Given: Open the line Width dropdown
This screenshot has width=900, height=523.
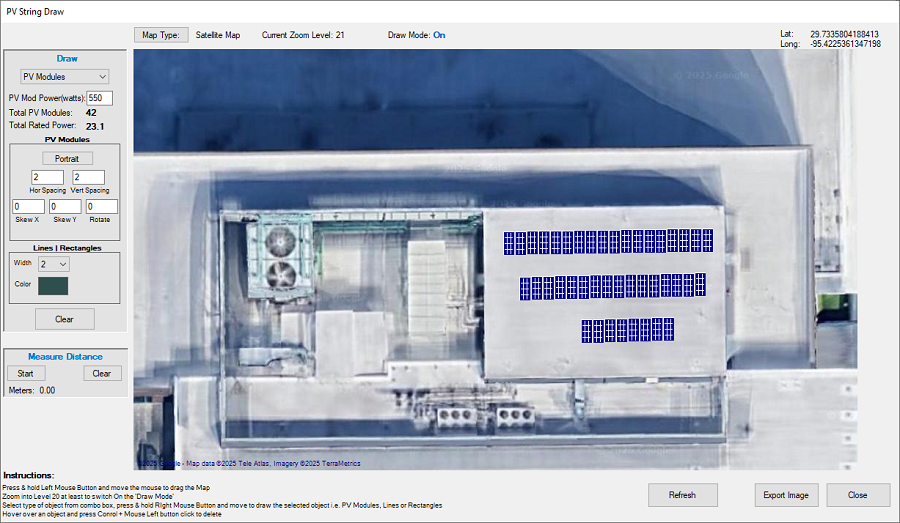Looking at the screenshot, I should click(54, 264).
